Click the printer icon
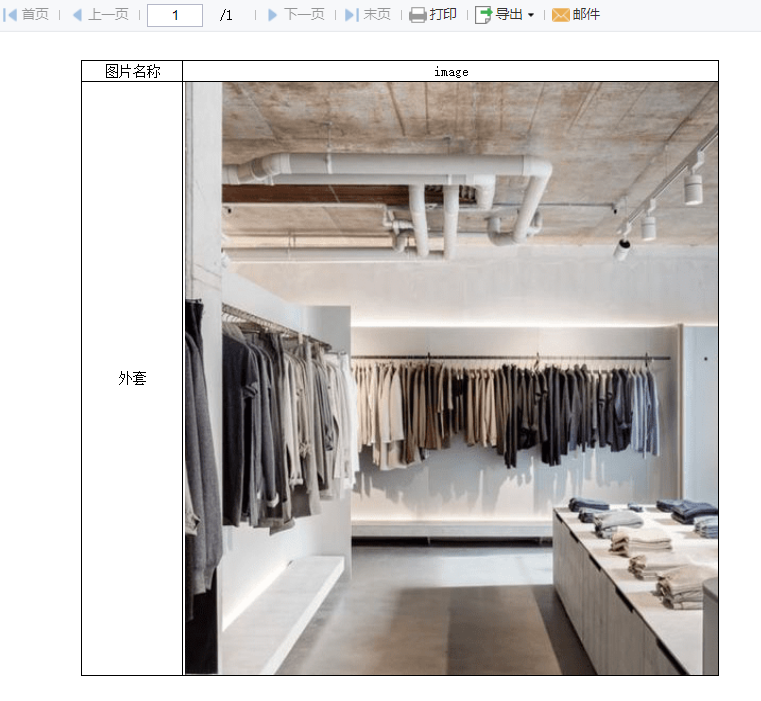The width and height of the screenshot is (761, 701). pyautogui.click(x=417, y=15)
